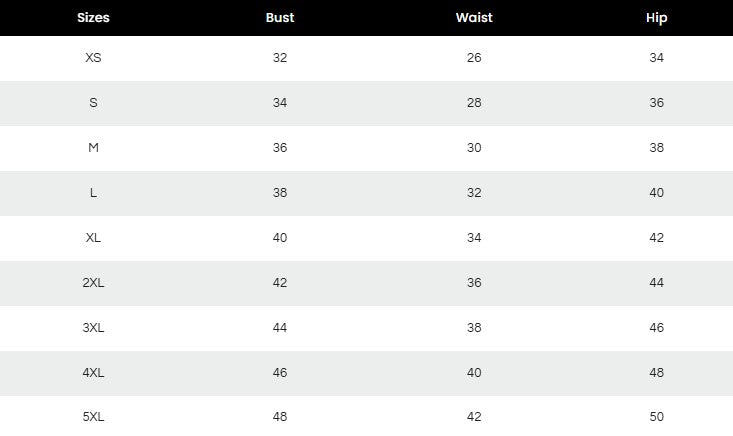Select the S size row label
The image size is (733, 436).
[93, 103]
